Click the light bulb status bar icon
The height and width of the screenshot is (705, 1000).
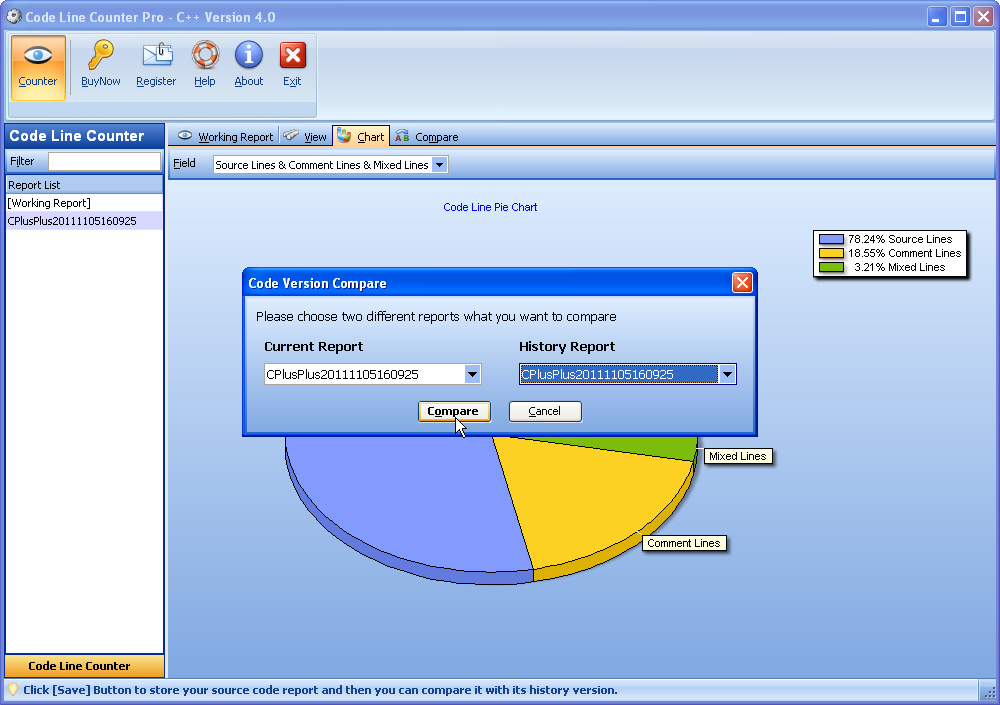[x=12, y=689]
